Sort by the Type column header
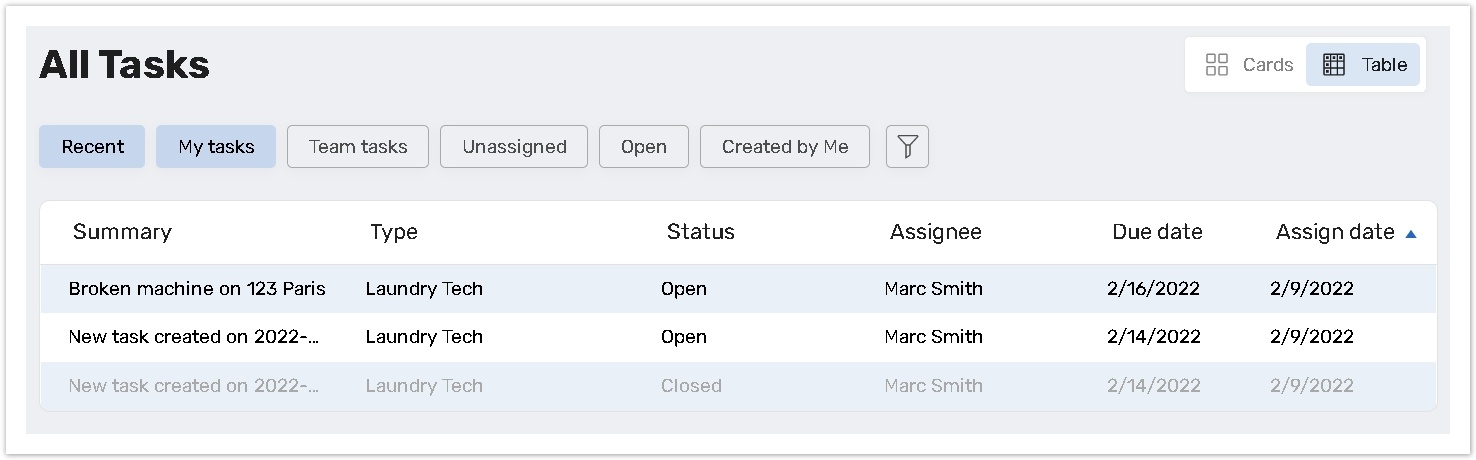 (394, 233)
